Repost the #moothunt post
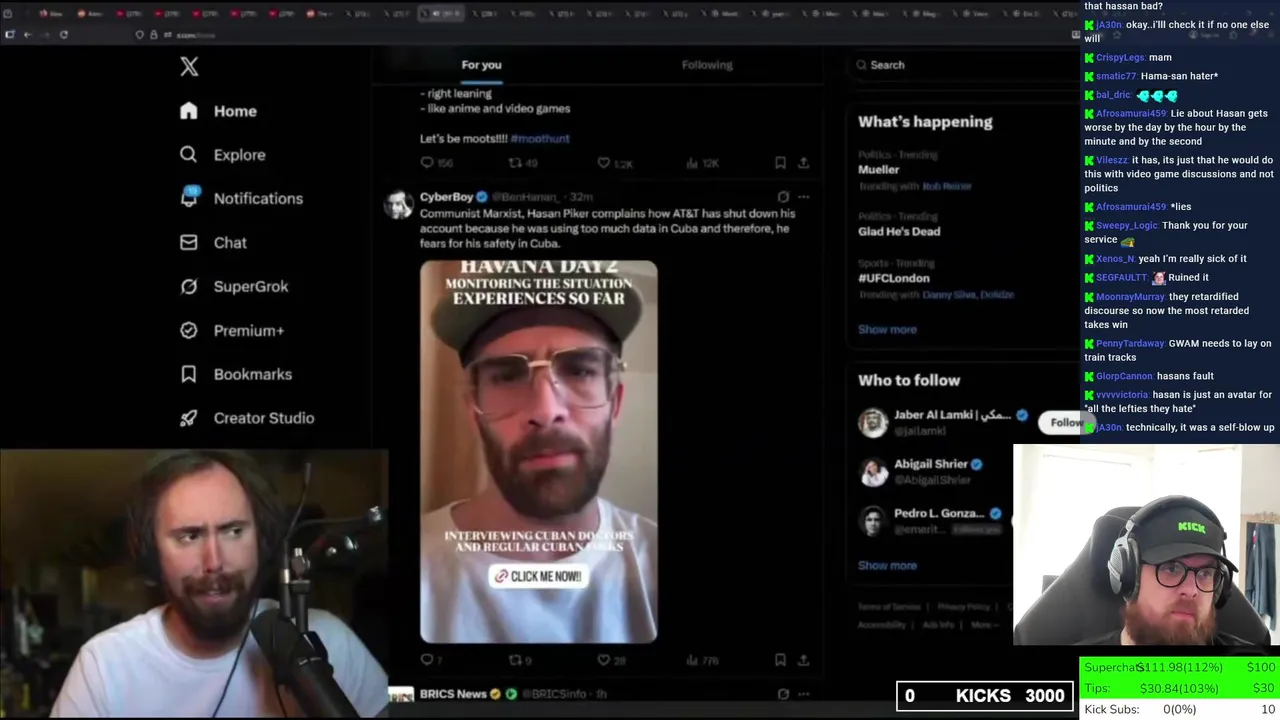This screenshot has height=720, width=1280. pyautogui.click(x=516, y=163)
